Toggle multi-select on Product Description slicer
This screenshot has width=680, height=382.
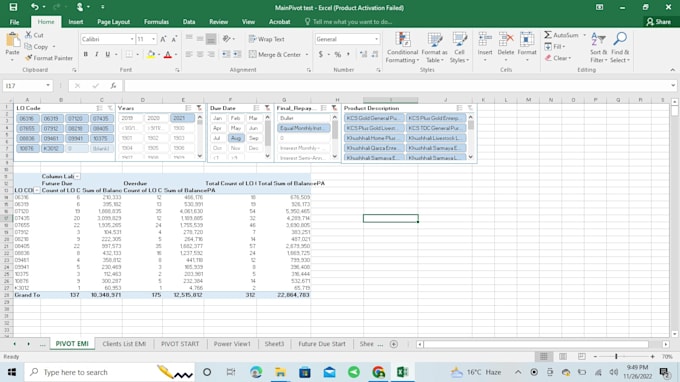[459, 108]
